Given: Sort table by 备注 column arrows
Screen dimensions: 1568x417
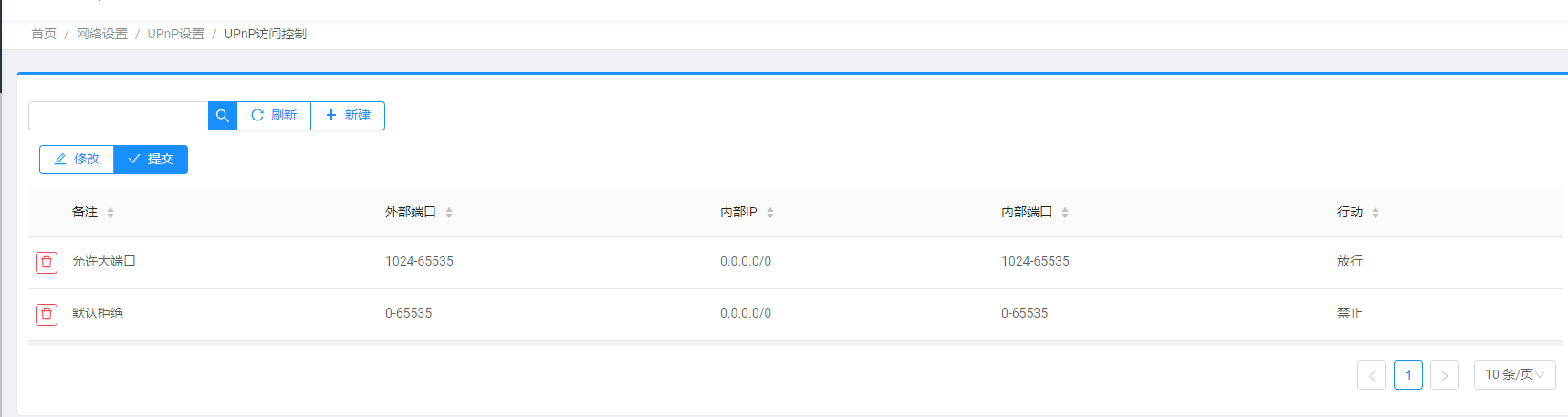Looking at the screenshot, I should tap(110, 213).
